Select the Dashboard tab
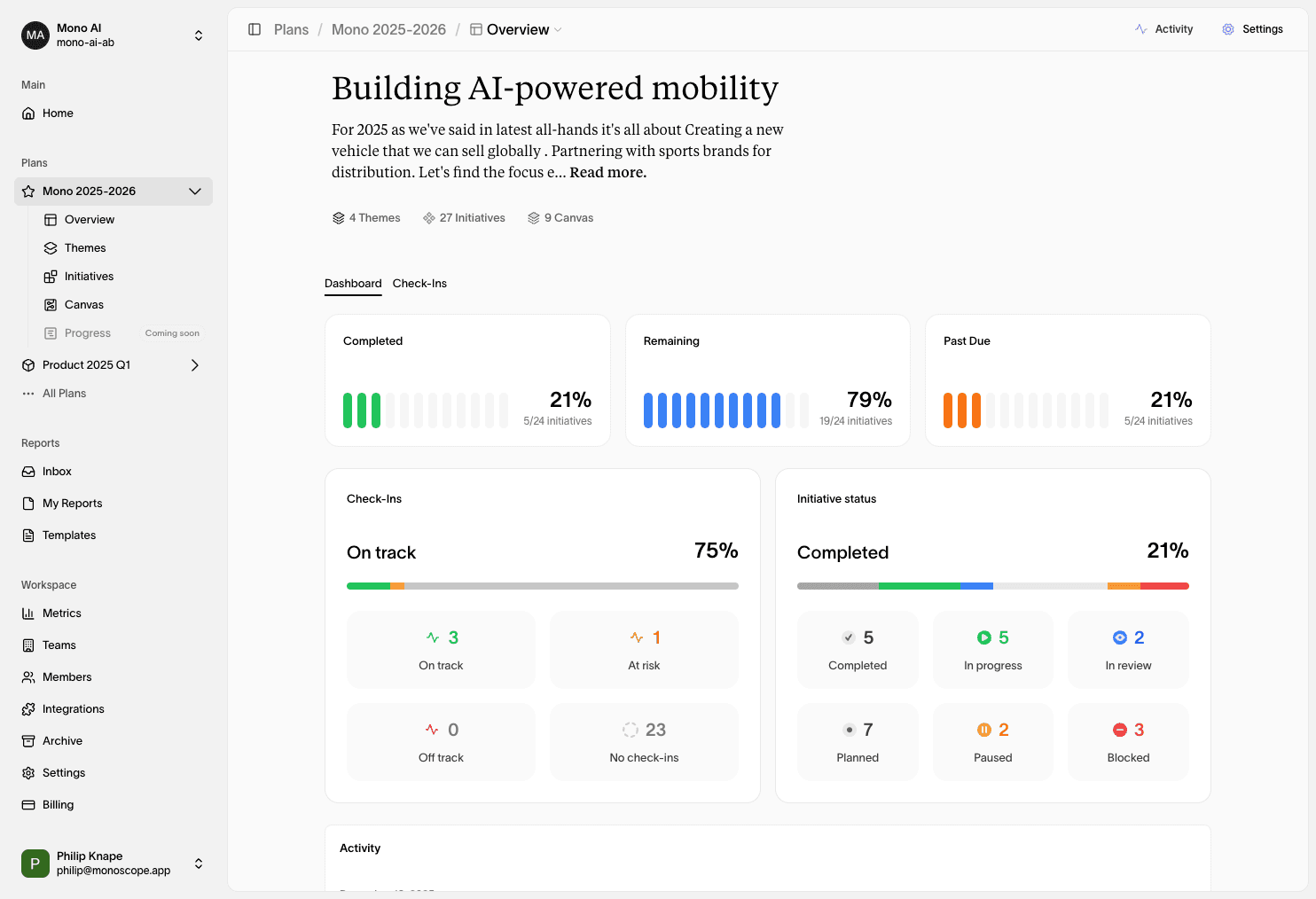 (x=353, y=284)
